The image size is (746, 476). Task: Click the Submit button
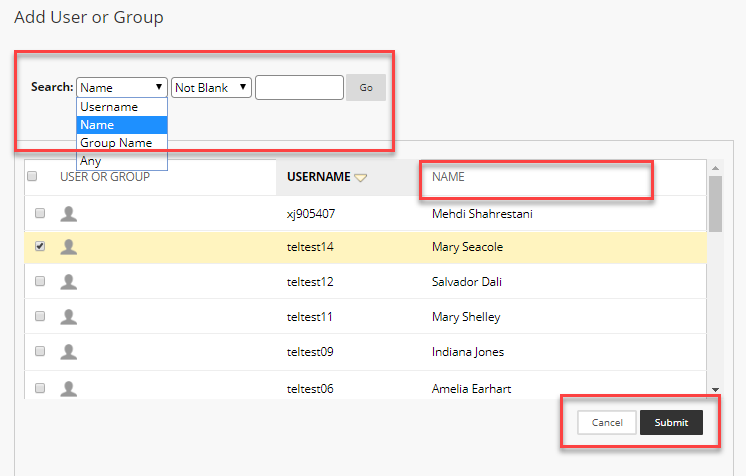pyautogui.click(x=671, y=423)
